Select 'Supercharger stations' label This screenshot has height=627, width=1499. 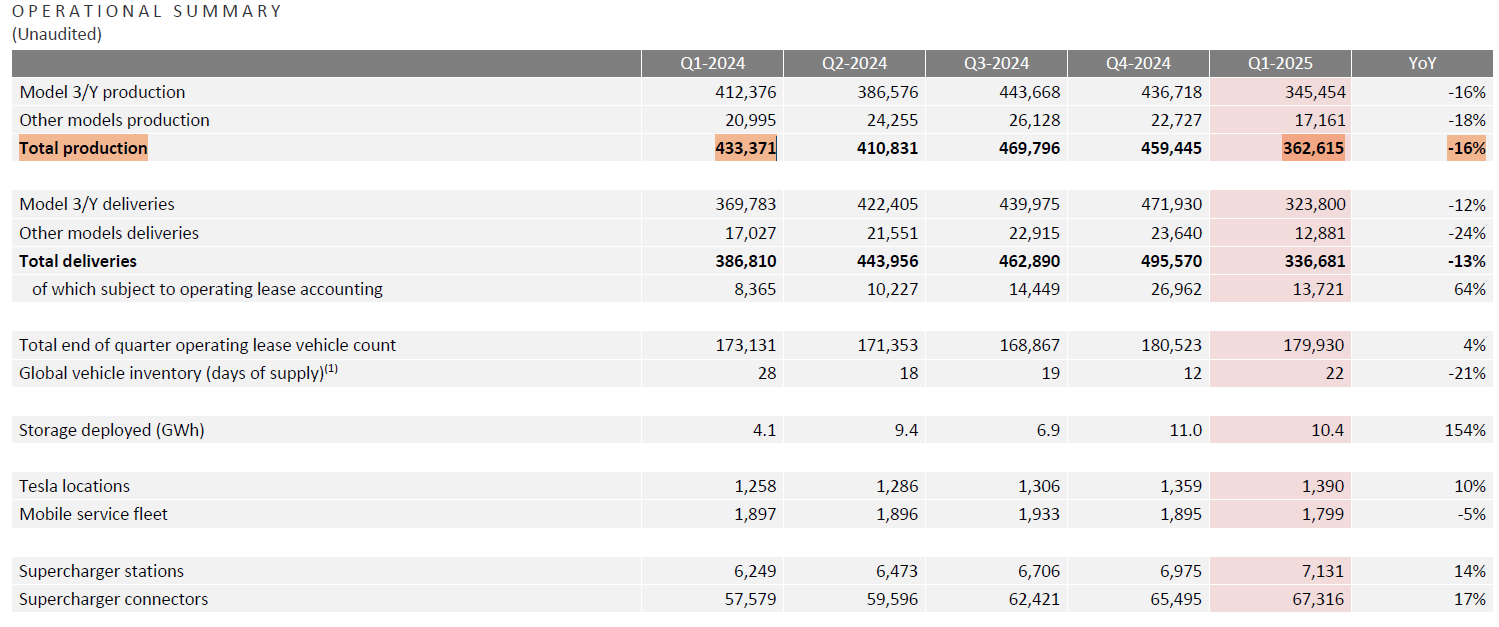pos(101,571)
